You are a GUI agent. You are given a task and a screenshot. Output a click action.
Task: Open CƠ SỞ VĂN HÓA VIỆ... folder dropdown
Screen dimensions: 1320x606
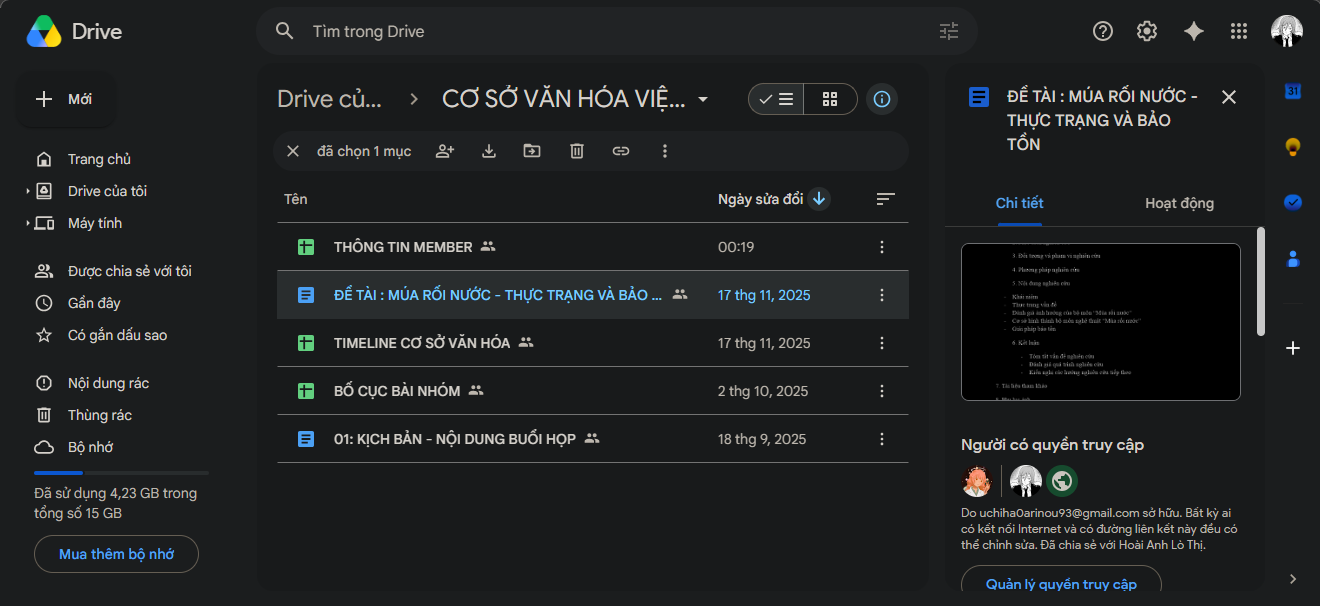point(703,99)
